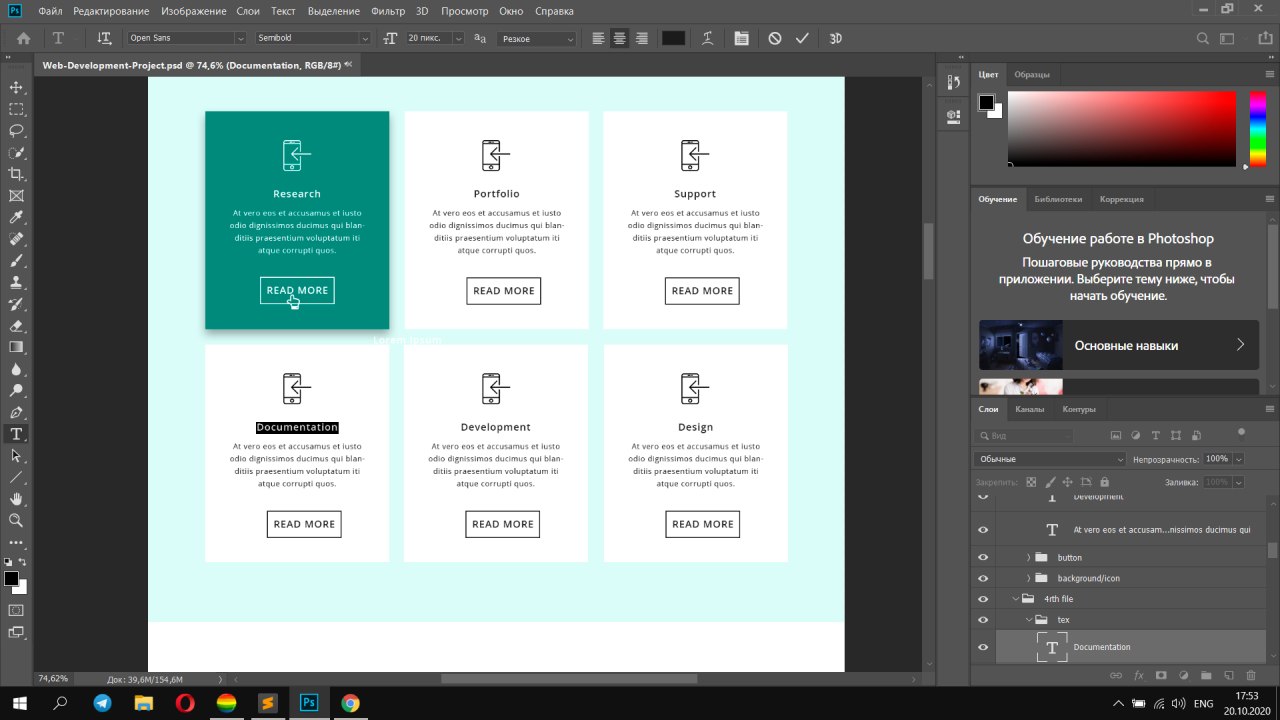The image size is (1280, 720).
Task: Click the 3D button in options bar
Action: pyautogui.click(x=836, y=38)
